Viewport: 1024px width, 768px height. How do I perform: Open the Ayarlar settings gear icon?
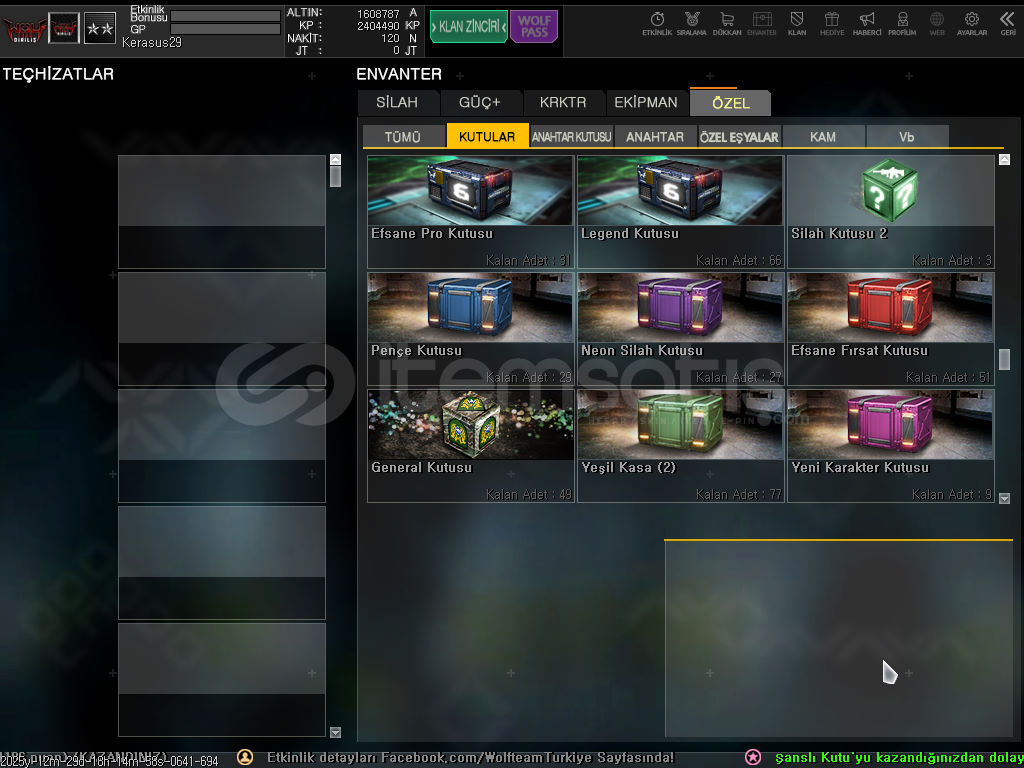point(972,23)
